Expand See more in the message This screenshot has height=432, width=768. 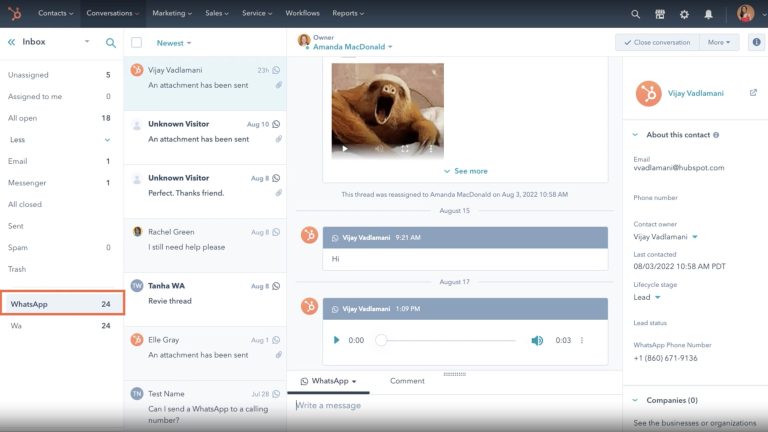point(465,171)
